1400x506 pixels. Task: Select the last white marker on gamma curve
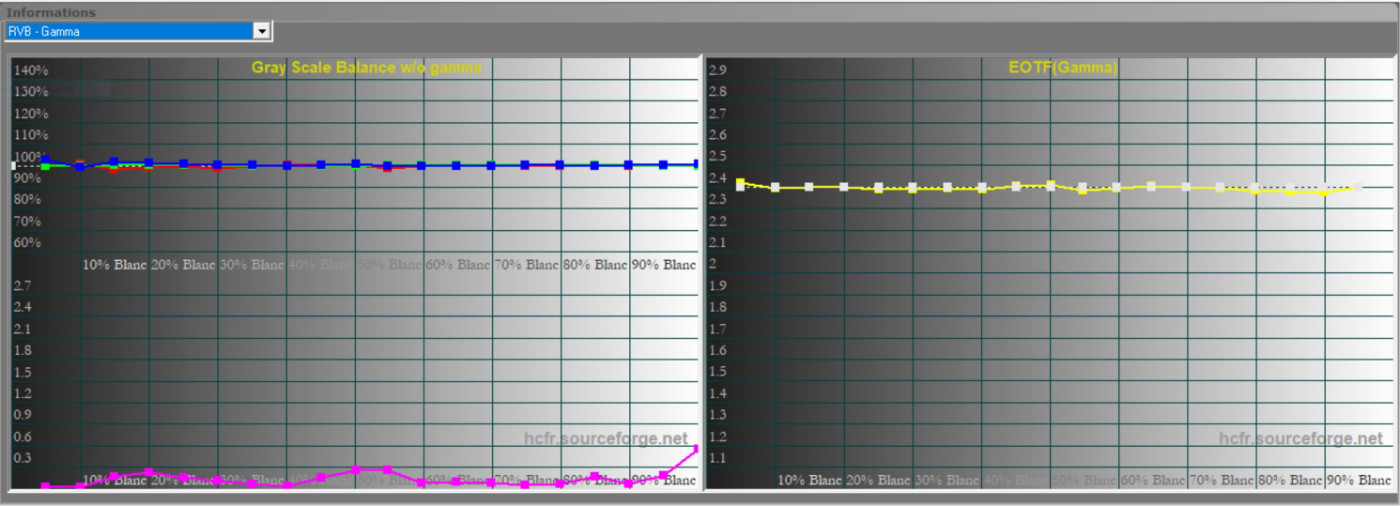(1356, 187)
